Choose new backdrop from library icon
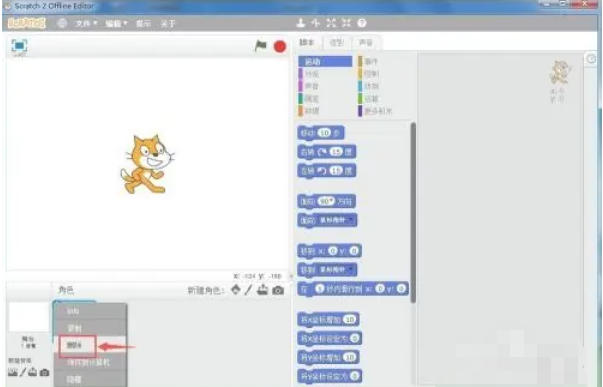603x387 pixels. (13, 372)
